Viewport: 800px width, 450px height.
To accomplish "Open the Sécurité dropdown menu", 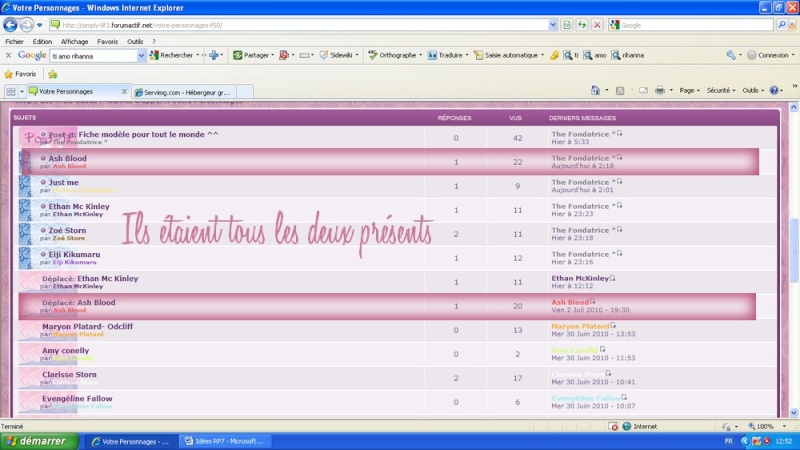I will point(720,90).
